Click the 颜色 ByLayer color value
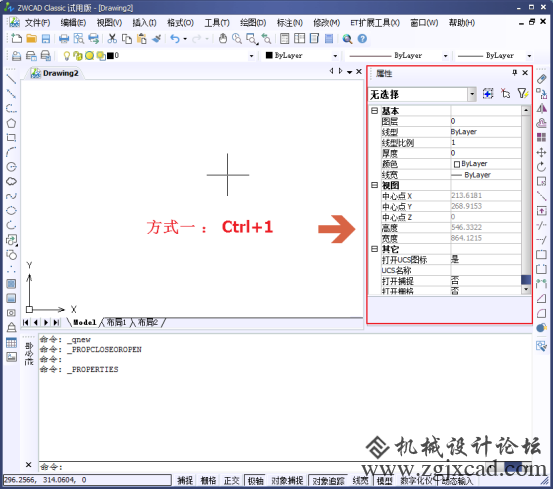 coord(486,164)
